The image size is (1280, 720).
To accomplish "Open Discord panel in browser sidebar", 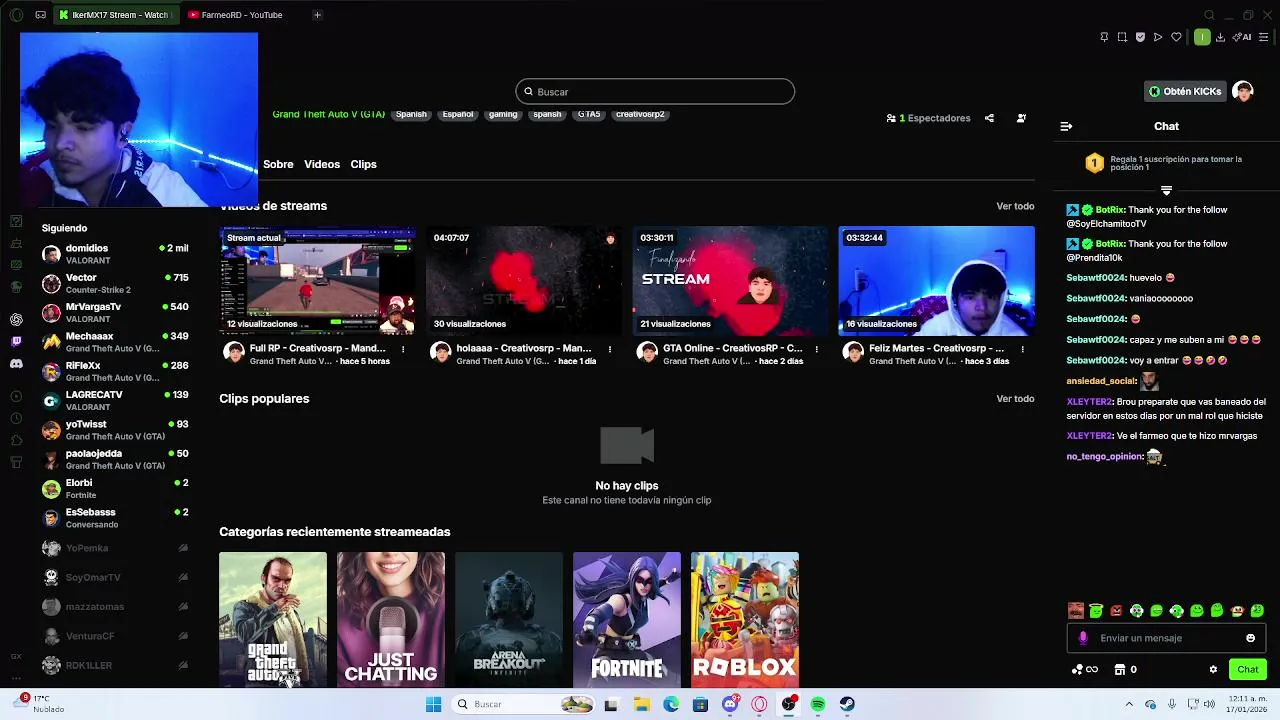I will pos(16,364).
